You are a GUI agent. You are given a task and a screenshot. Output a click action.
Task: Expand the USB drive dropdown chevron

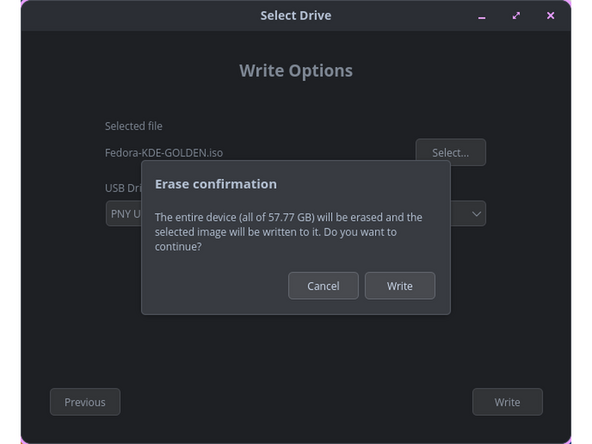[x=476, y=214]
